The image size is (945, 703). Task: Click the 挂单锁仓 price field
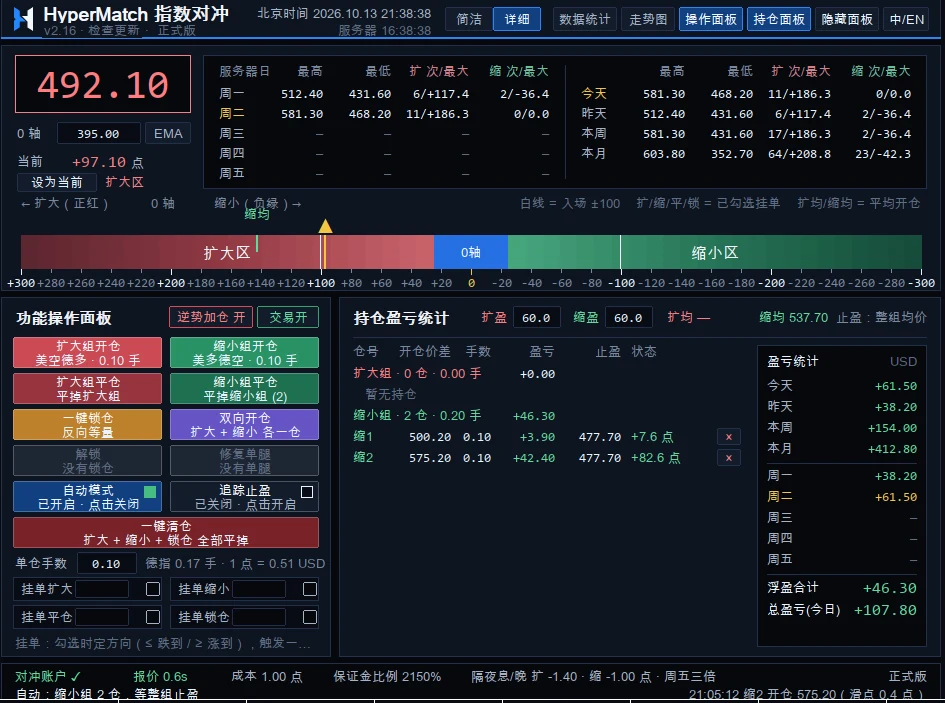[x=259, y=617]
